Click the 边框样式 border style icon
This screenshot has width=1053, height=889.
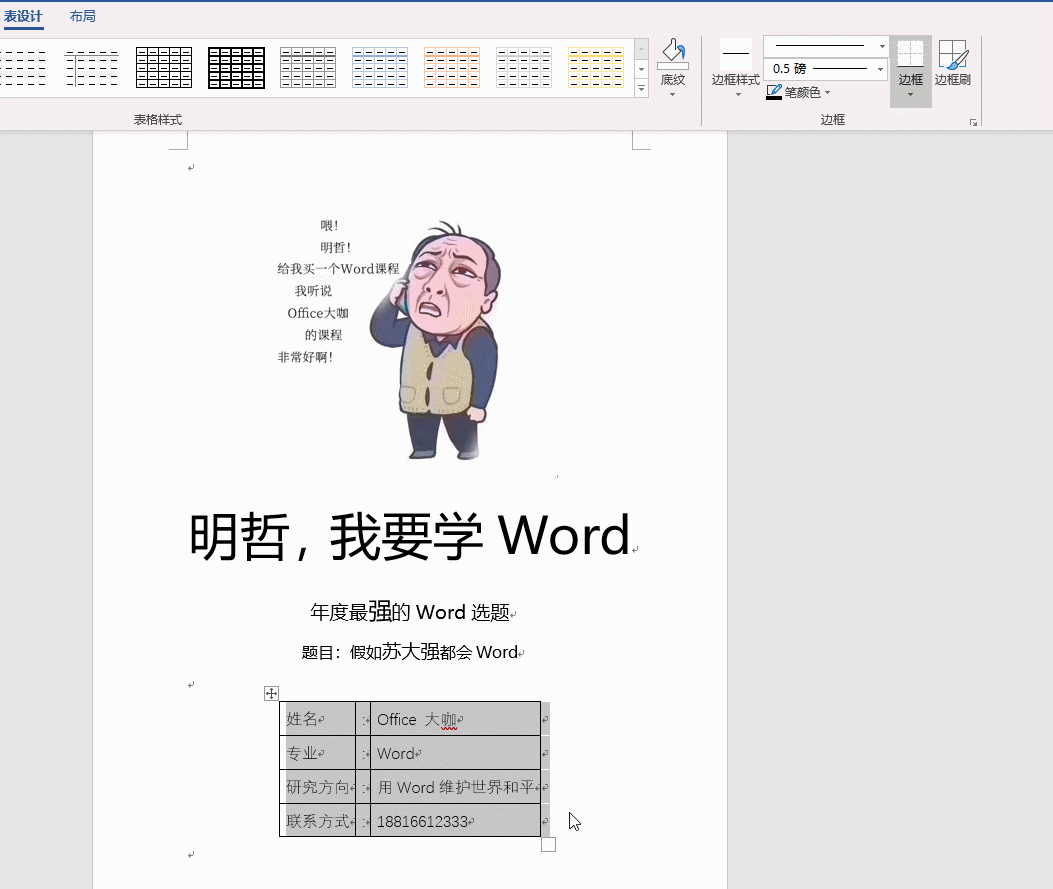(x=736, y=54)
